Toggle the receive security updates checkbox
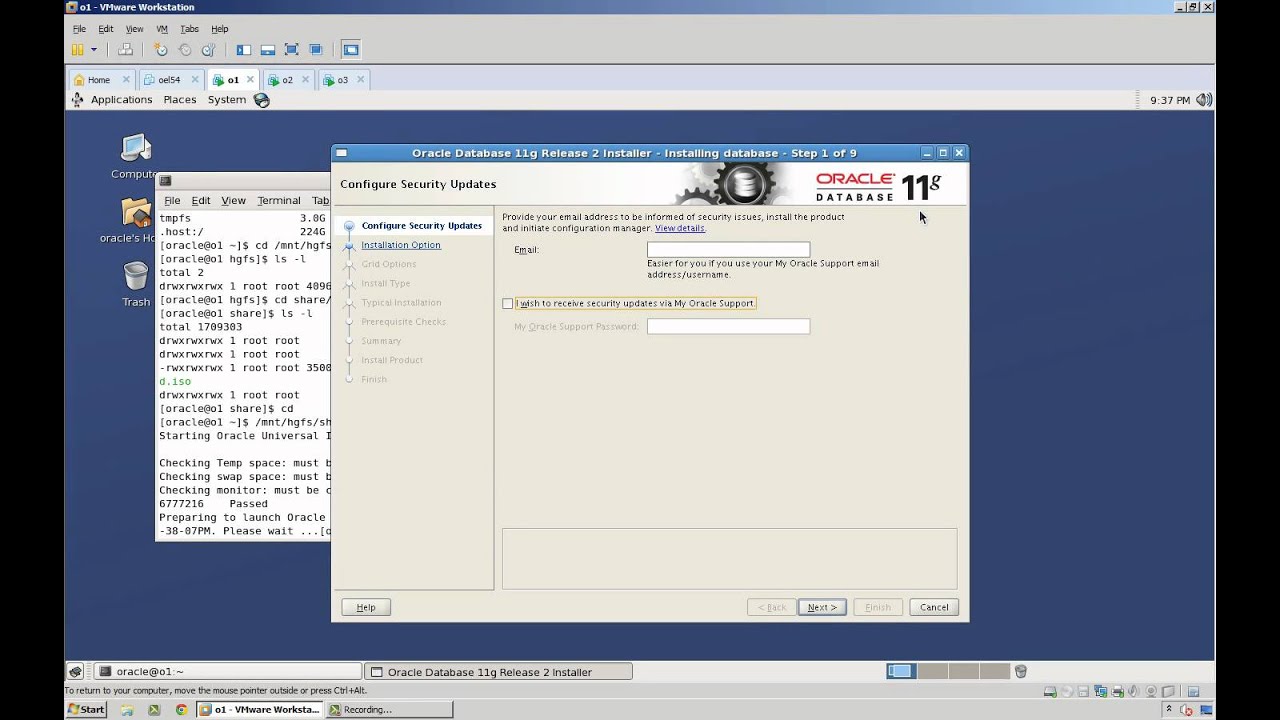This screenshot has width=1280, height=720. click(508, 303)
